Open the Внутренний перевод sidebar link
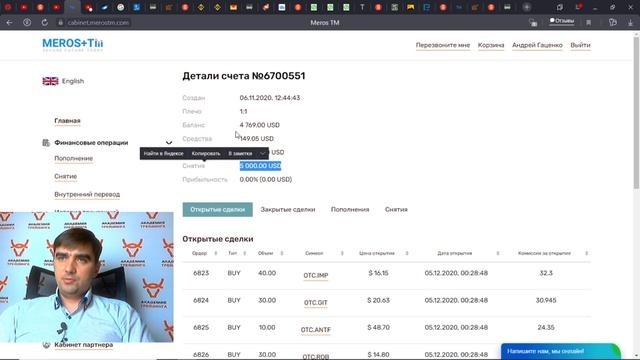640x360 pixels. tap(87, 194)
